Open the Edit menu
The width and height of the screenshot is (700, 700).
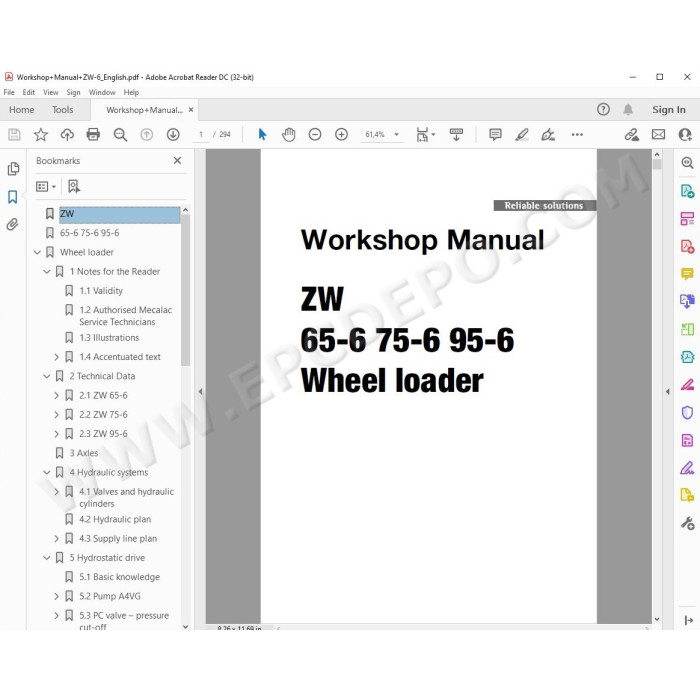[29, 92]
